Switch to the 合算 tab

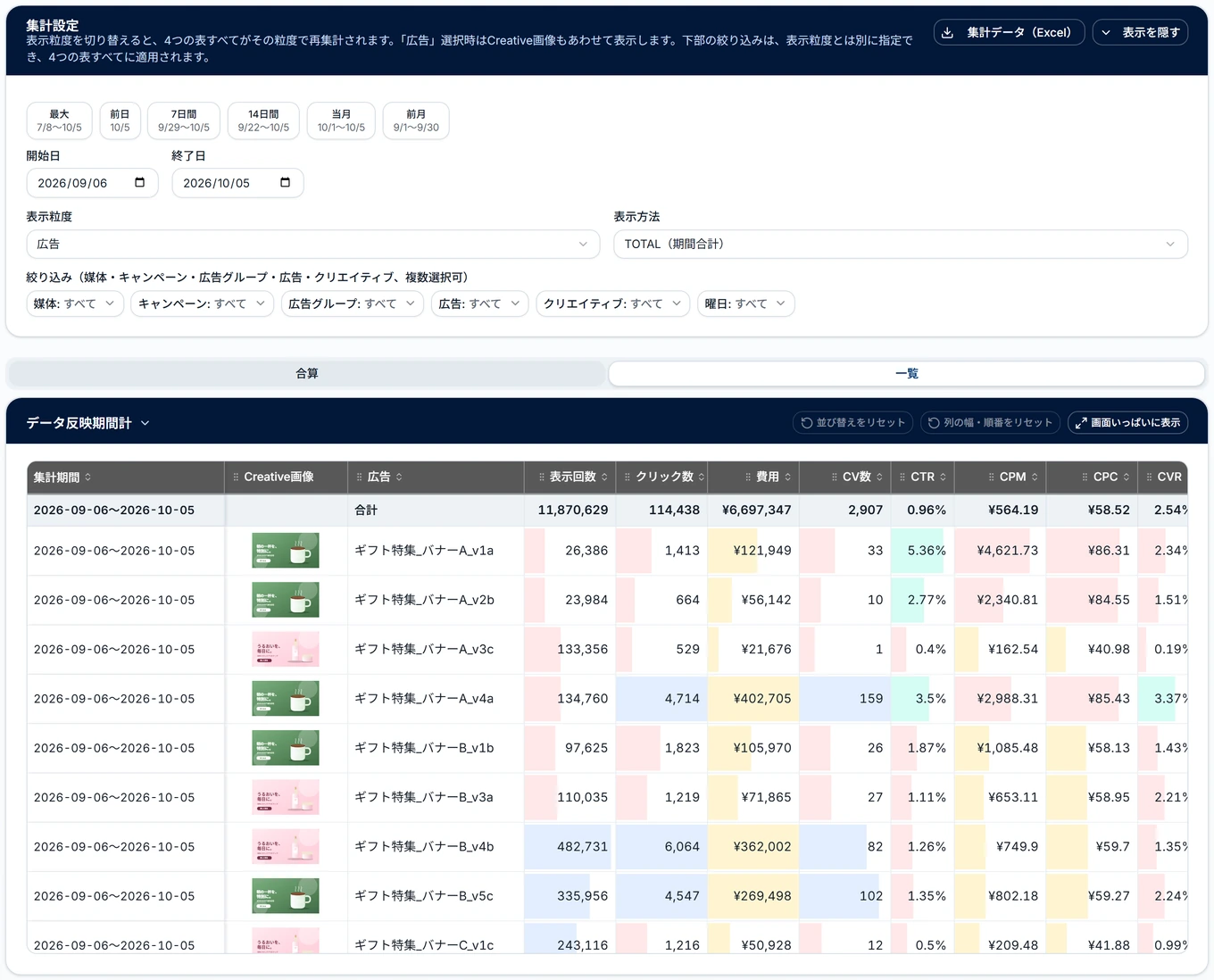click(x=307, y=373)
